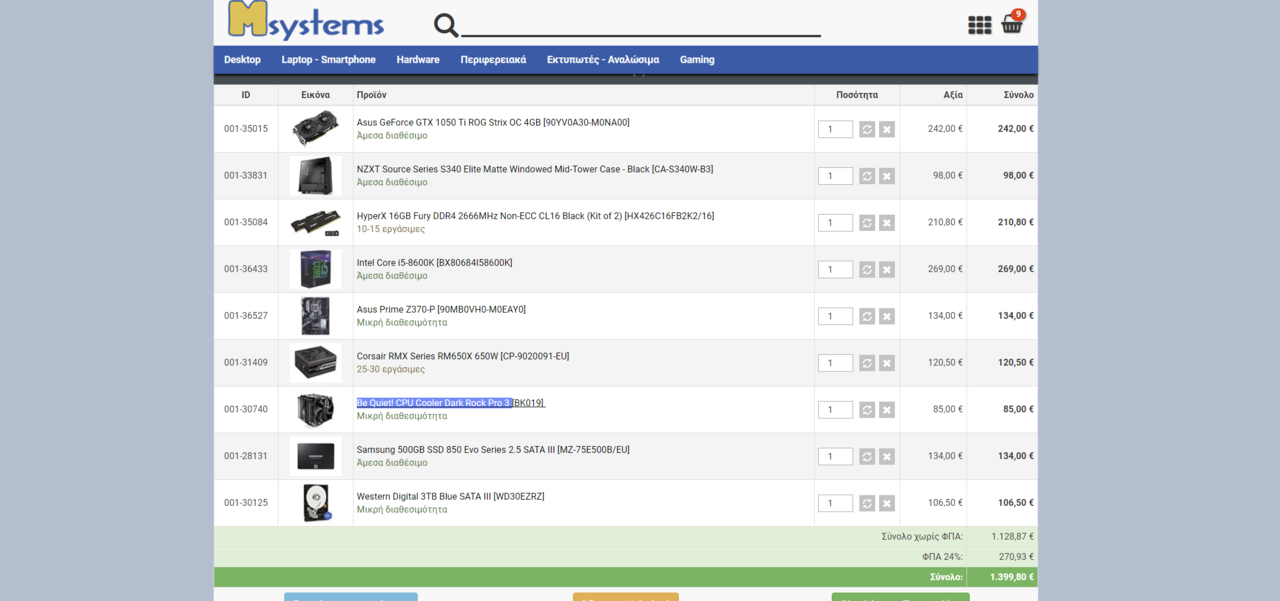Screen dimensions: 1280x601
Task: Refresh quantity for Western Digital 3TB Blue
Action: (867, 503)
